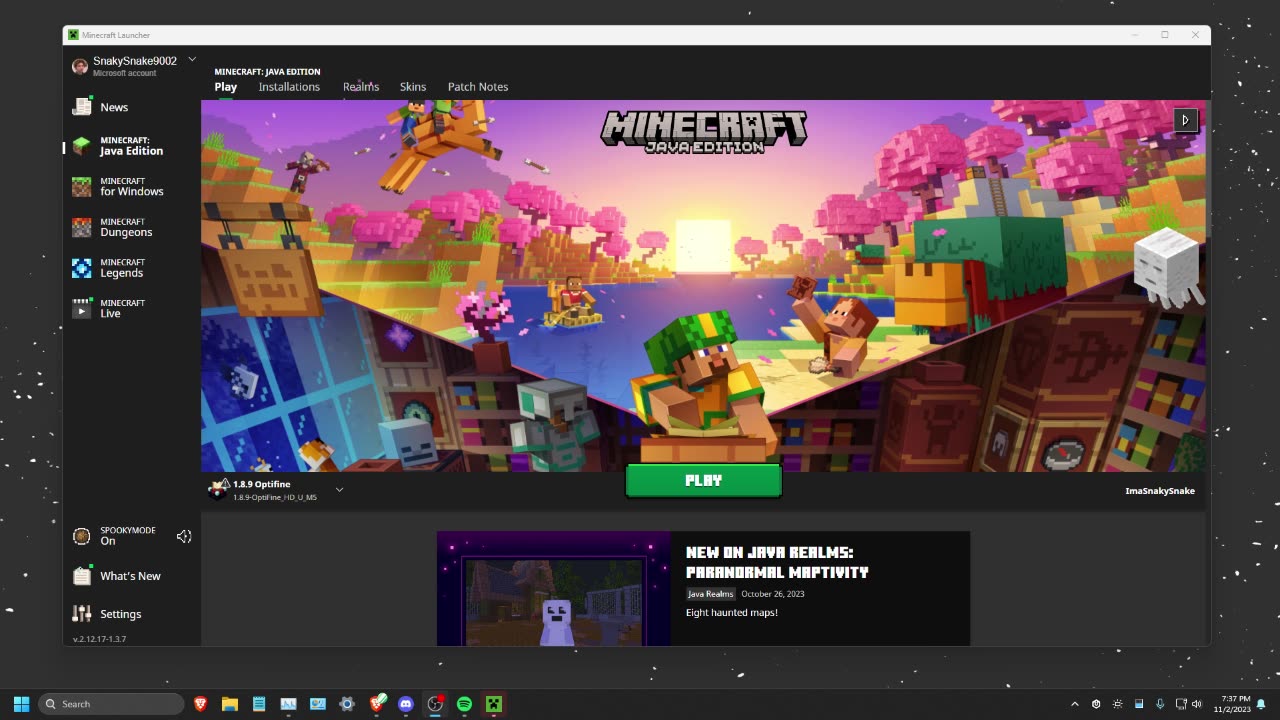Screen dimensions: 1280x720
Task: Switch to the Play tab
Action: 226,87
